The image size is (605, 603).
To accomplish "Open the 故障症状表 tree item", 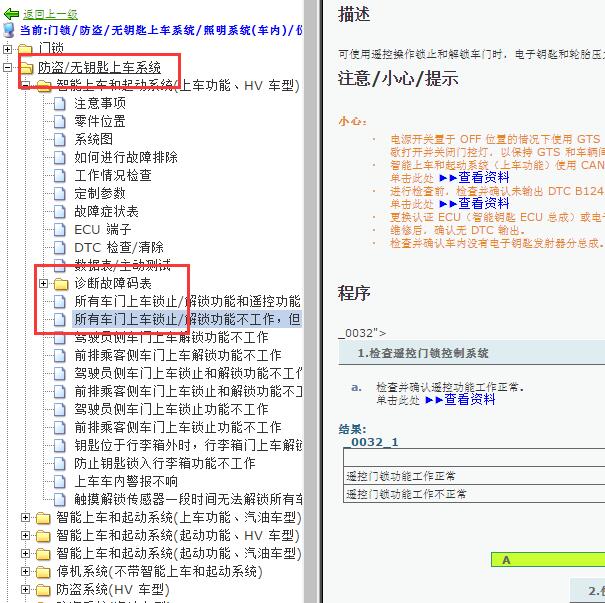I will pyautogui.click(x=106, y=211).
